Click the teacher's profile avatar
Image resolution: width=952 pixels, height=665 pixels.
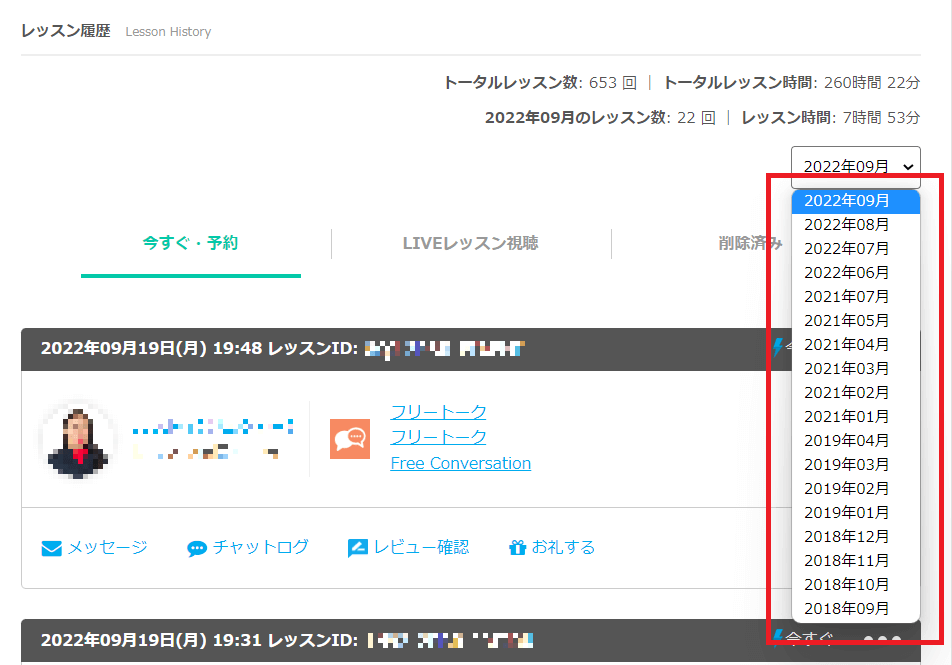[78, 439]
